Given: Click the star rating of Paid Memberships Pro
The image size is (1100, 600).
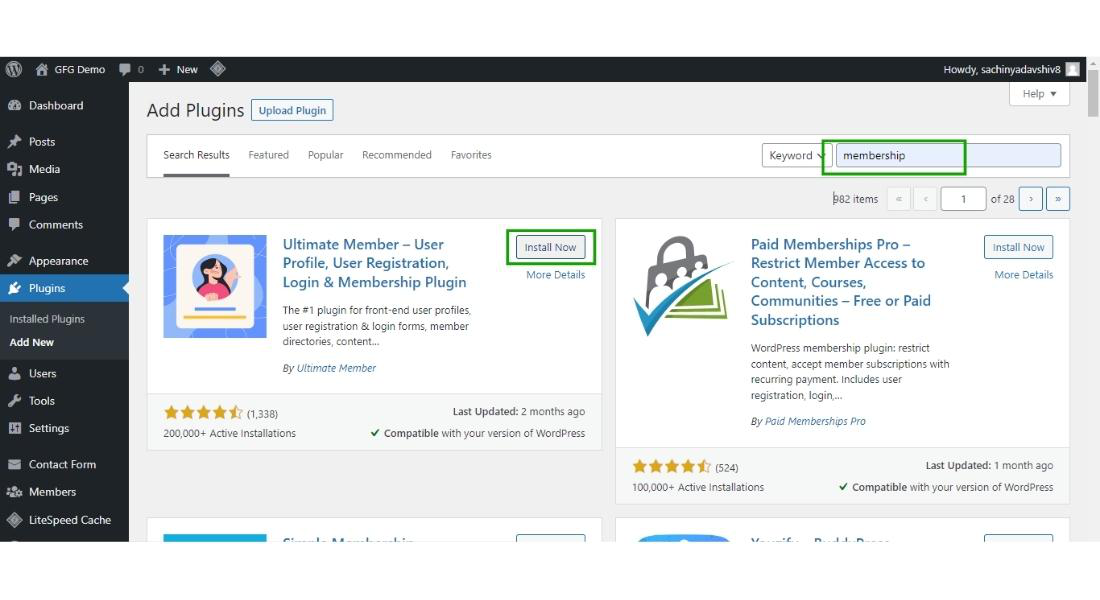Looking at the screenshot, I should tap(671, 467).
